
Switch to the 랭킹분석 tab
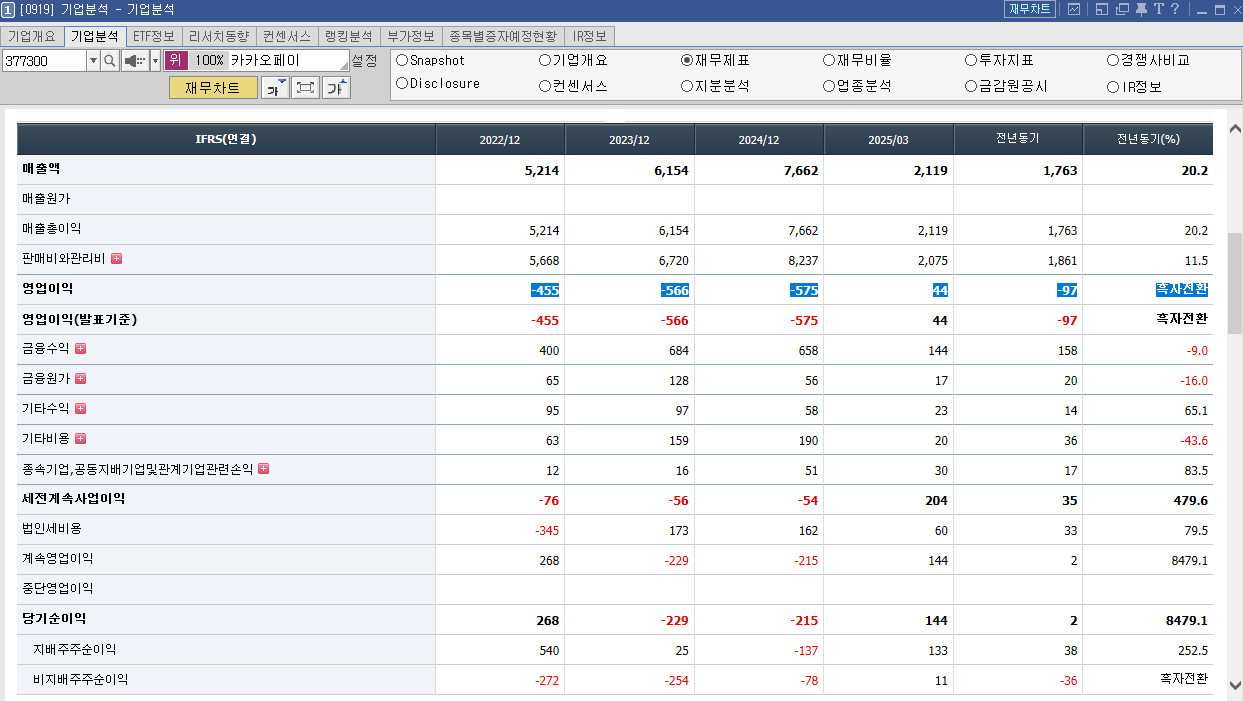point(349,36)
